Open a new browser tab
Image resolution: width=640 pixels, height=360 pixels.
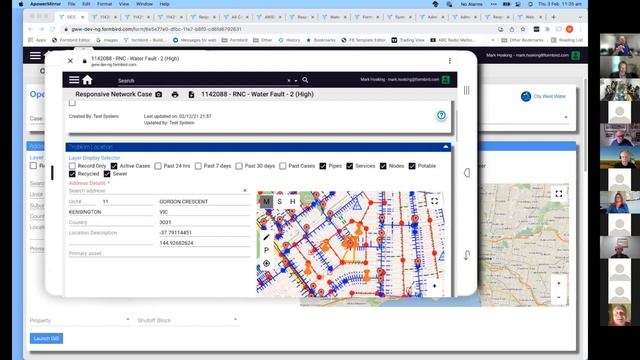(553, 17)
